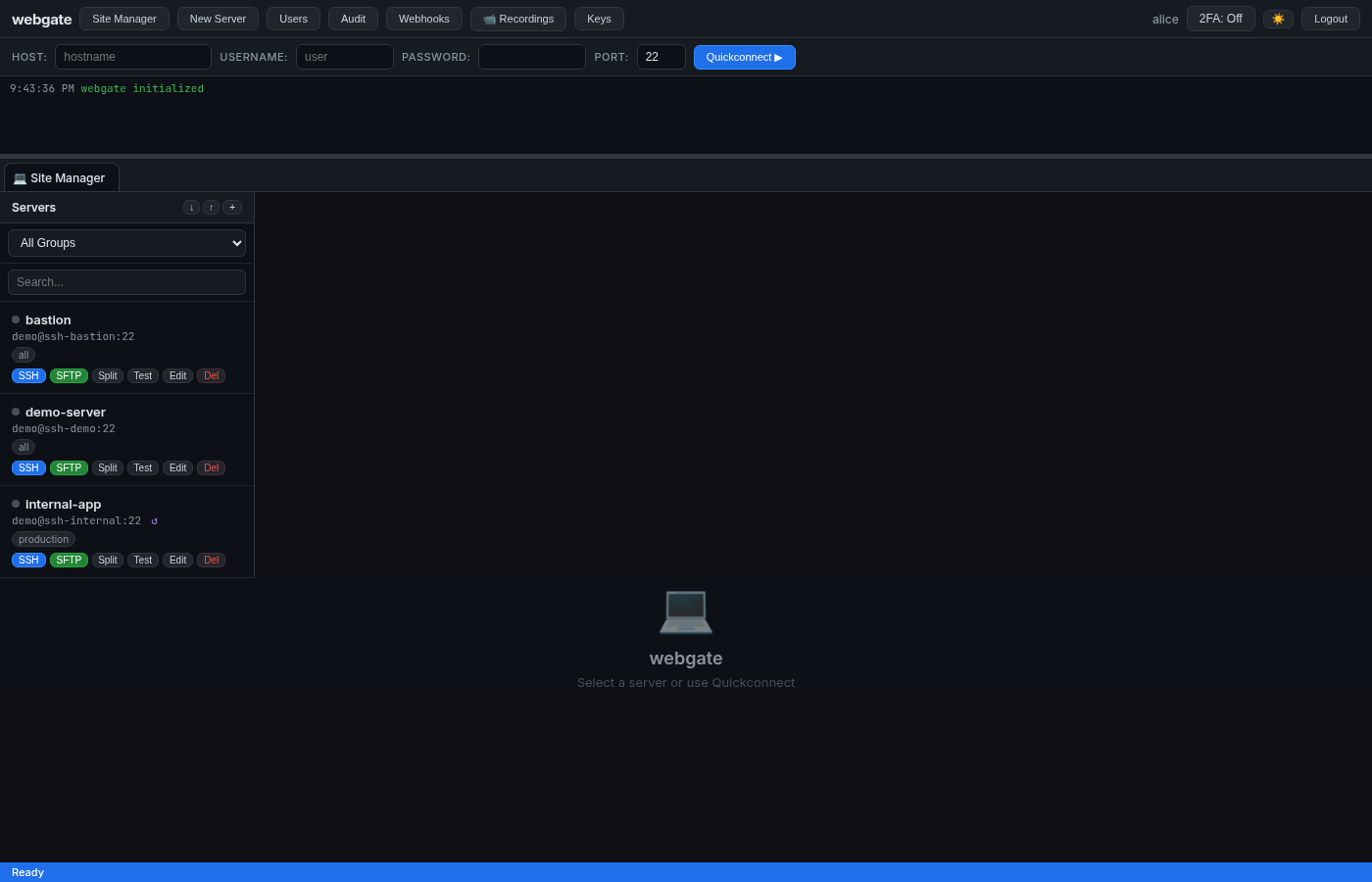Click Split for internal-app
The height and width of the screenshot is (882, 1372).
[108, 561]
